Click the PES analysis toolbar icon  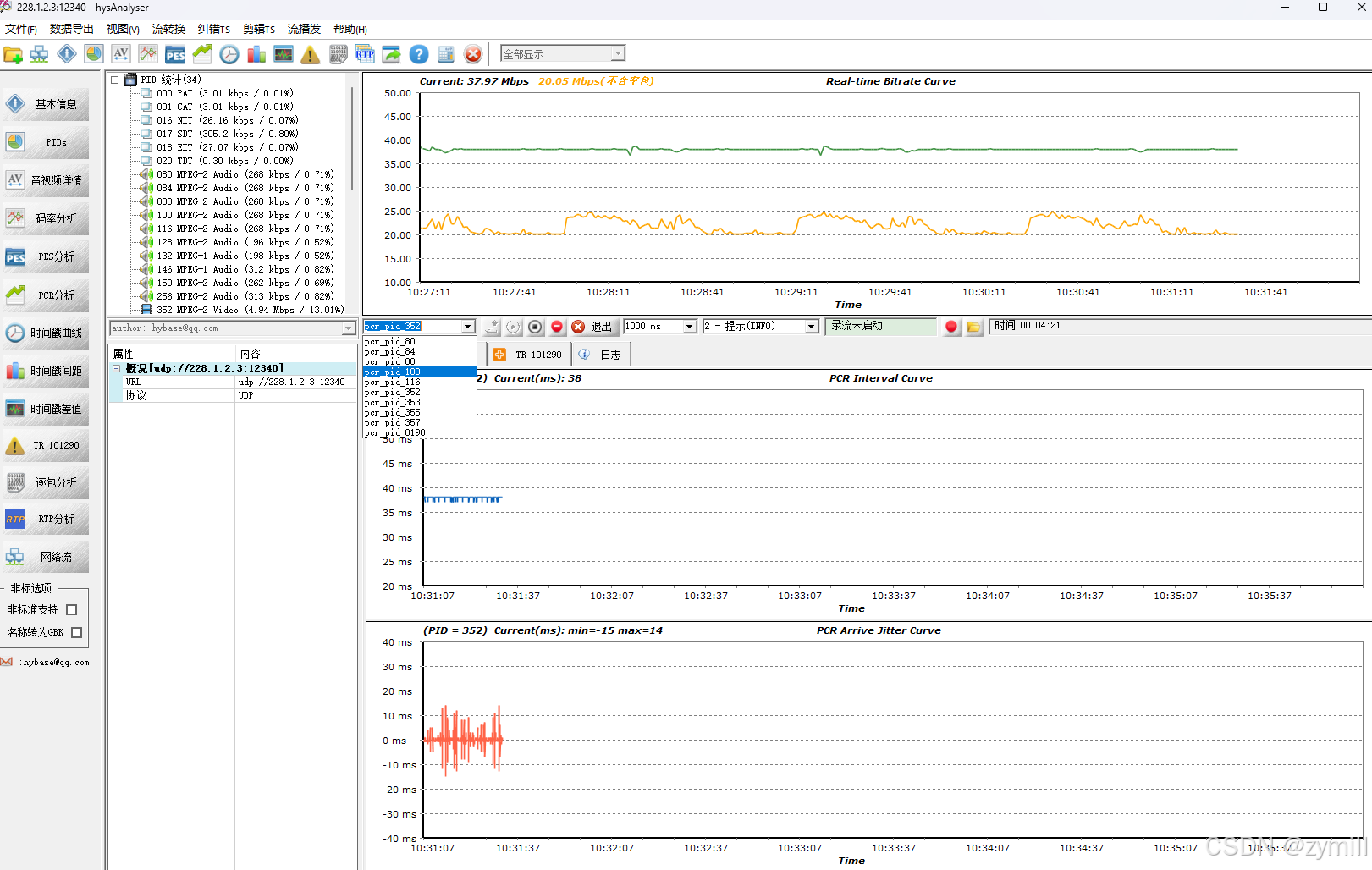pos(175,54)
